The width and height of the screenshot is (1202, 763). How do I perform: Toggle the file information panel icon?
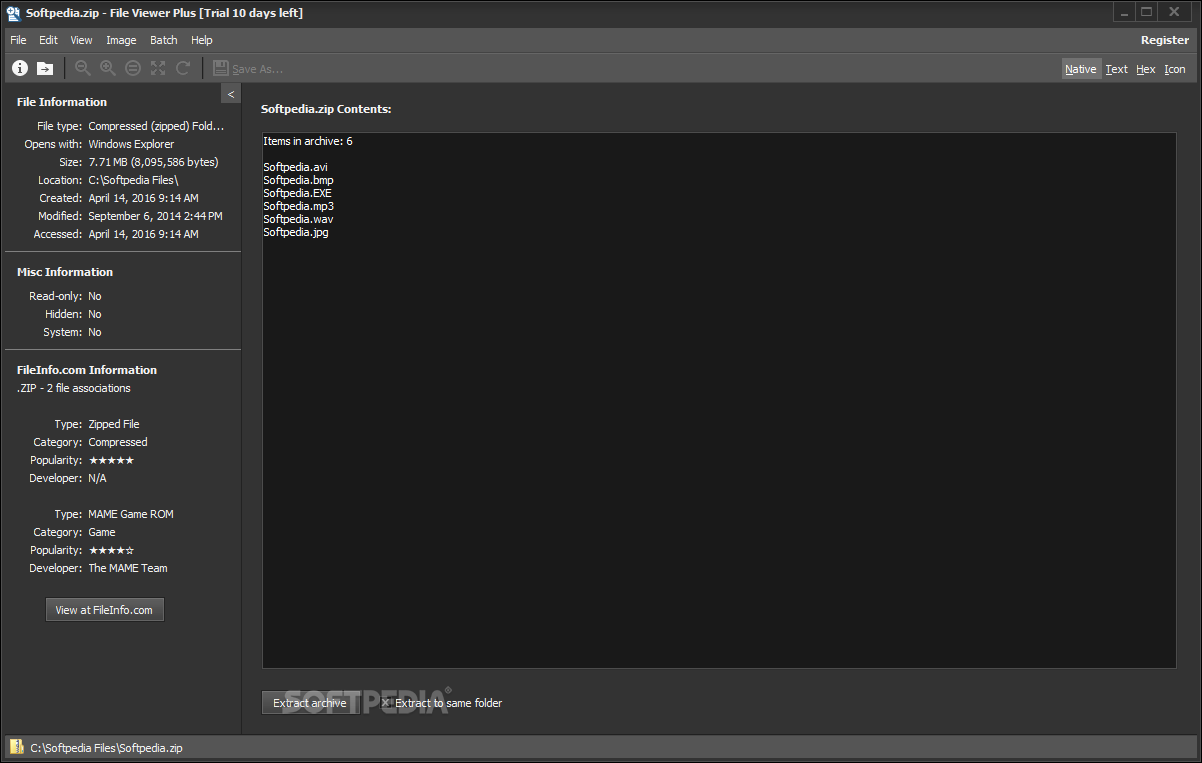[x=20, y=68]
